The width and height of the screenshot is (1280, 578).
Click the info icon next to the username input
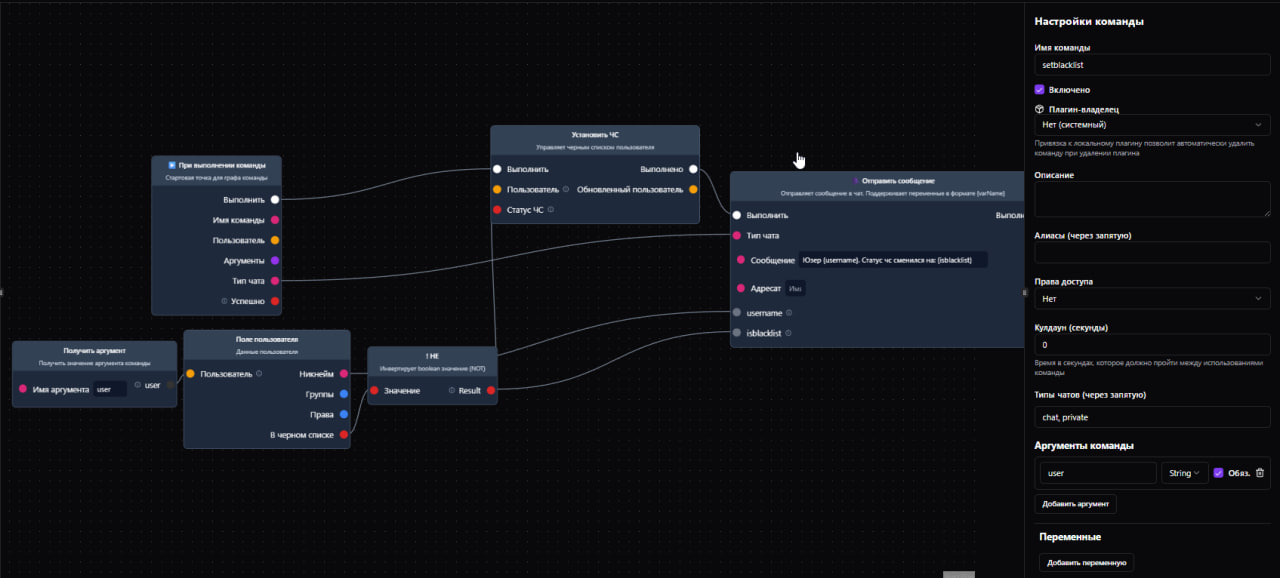[x=789, y=313]
